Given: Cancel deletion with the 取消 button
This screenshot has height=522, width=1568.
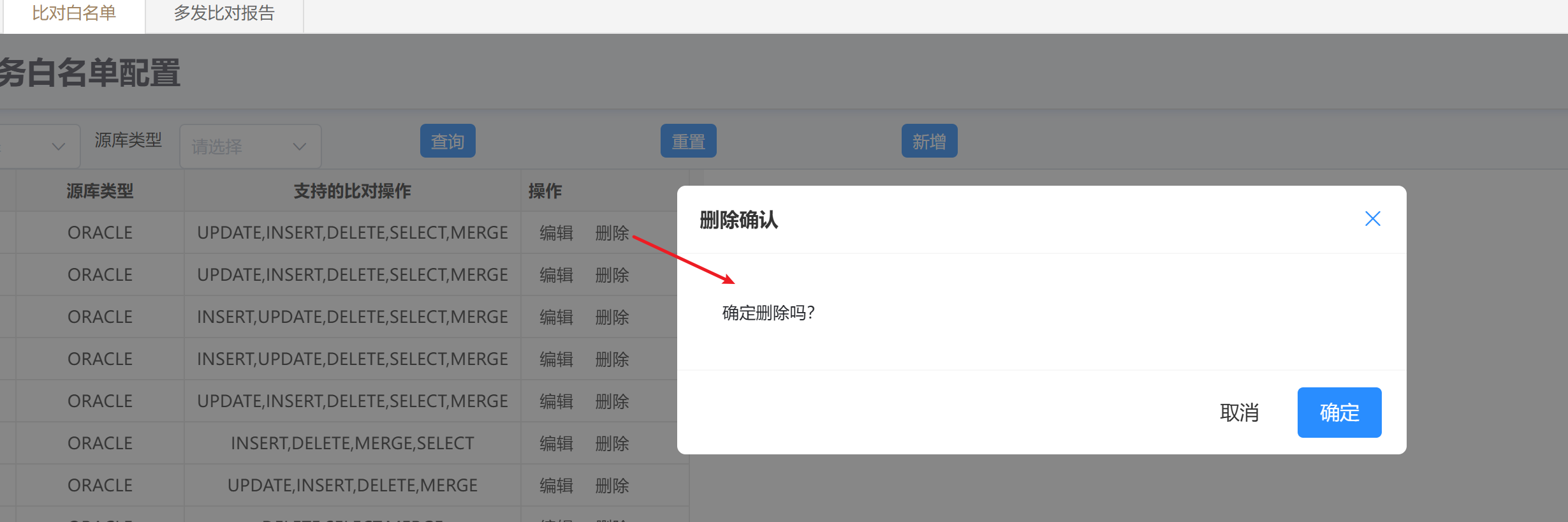Looking at the screenshot, I should click(x=1238, y=412).
